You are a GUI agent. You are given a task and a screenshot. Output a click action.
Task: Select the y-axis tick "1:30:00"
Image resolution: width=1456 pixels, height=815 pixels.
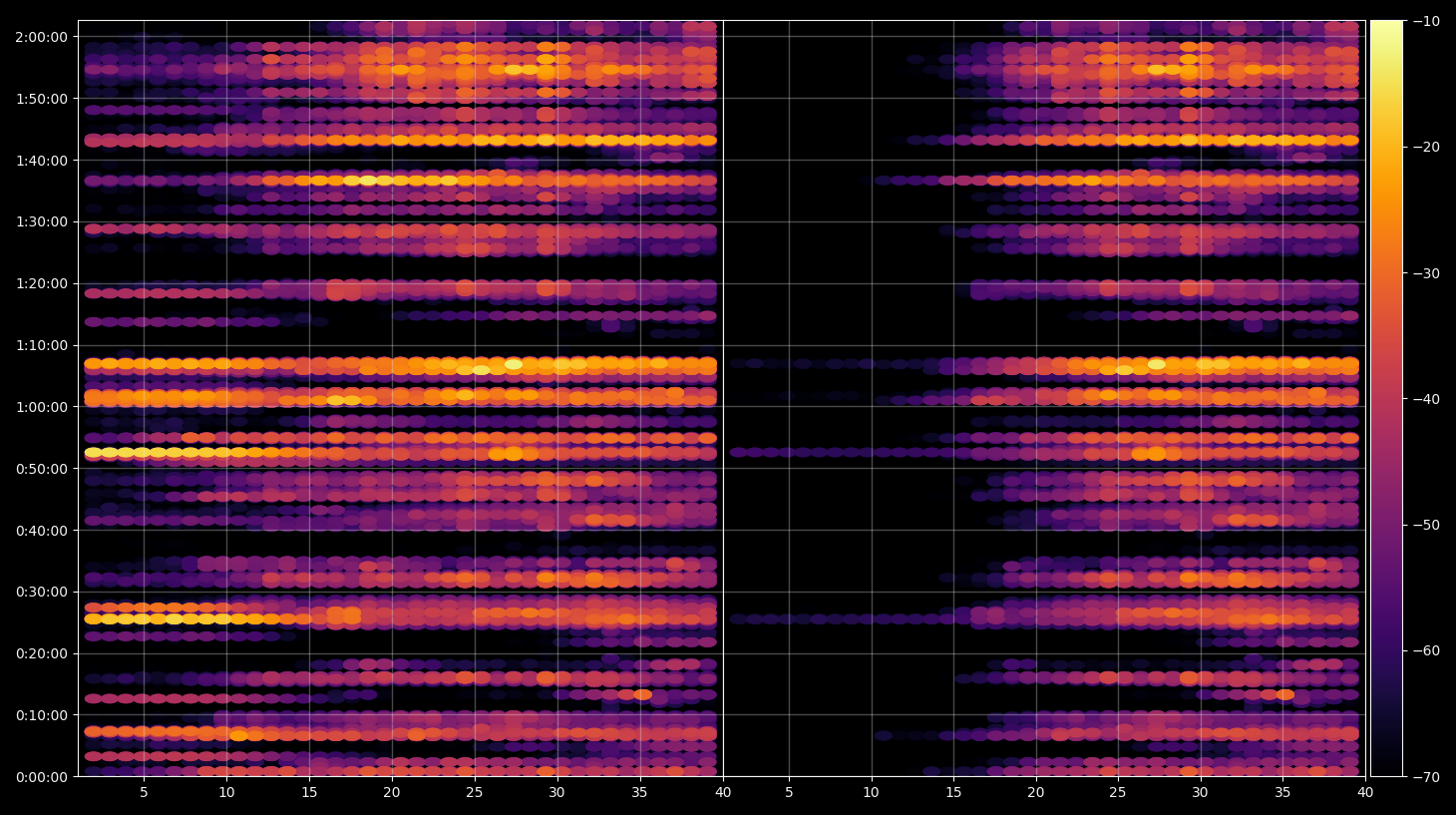[x=42, y=222]
